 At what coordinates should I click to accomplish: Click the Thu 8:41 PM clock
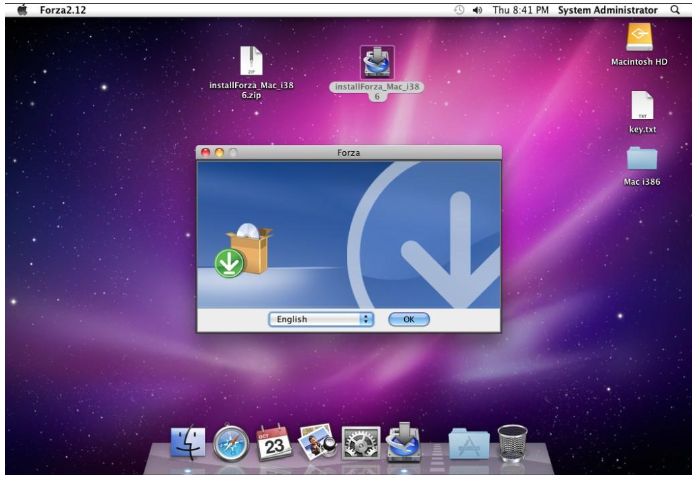point(520,10)
